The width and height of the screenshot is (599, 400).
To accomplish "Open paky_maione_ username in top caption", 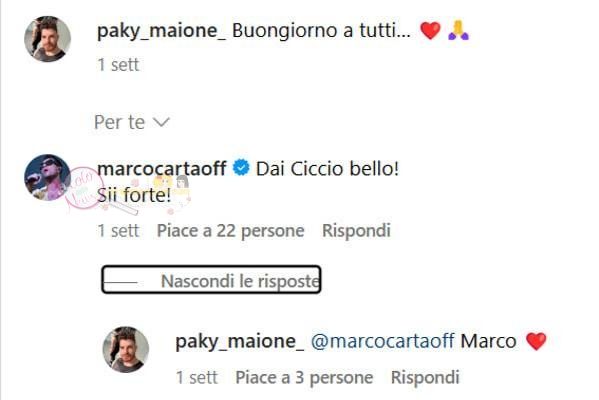I will pyautogui.click(x=161, y=31).
